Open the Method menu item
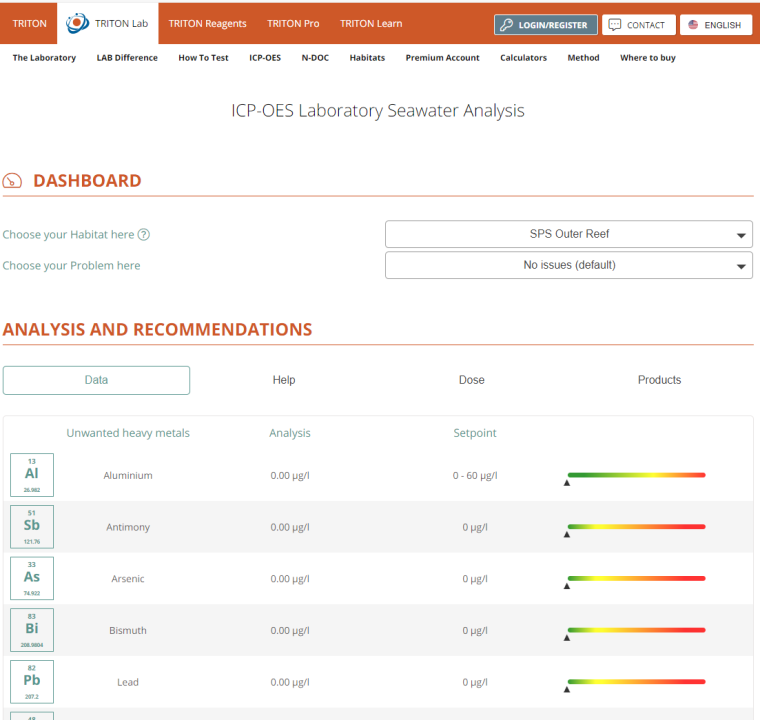Viewport: 760px width, 720px height. [584, 58]
